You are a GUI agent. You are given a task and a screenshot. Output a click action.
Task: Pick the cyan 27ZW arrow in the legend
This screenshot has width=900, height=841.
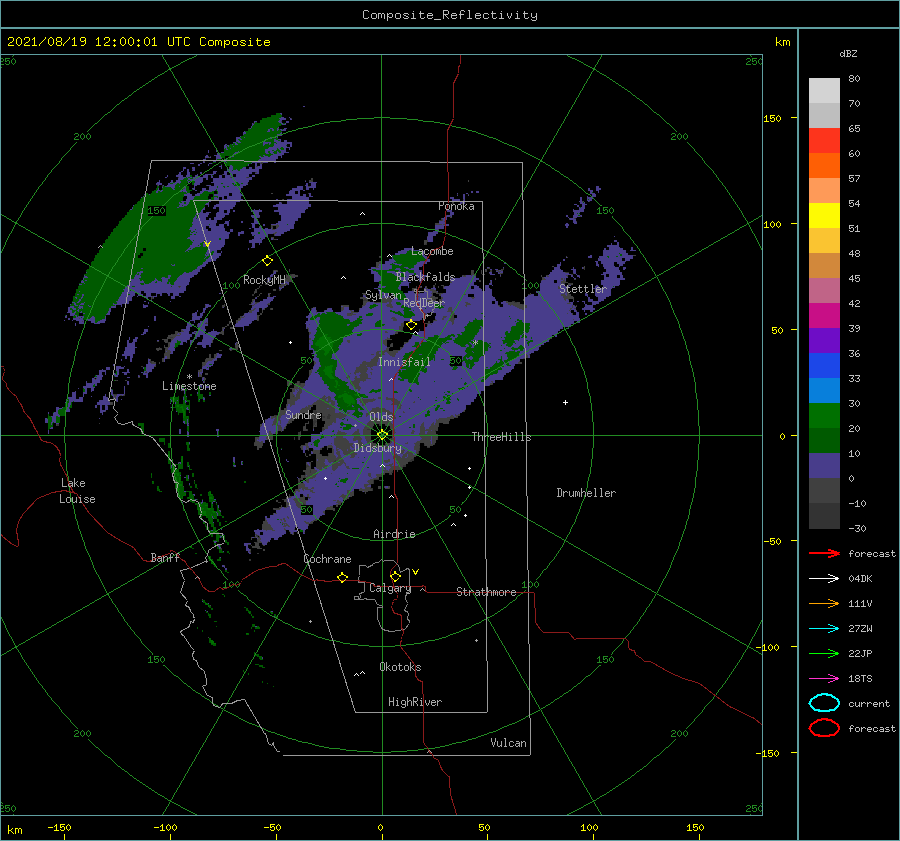[x=824, y=629]
